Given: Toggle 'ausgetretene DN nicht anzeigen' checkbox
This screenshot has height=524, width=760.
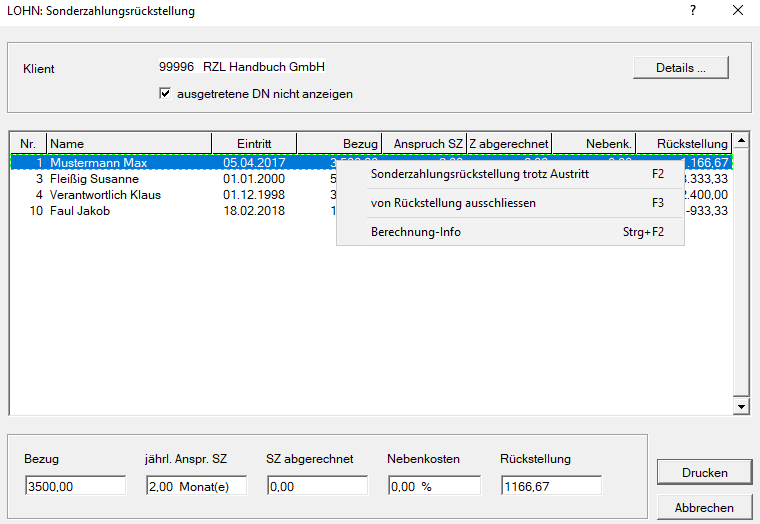Looking at the screenshot, I should (166, 94).
